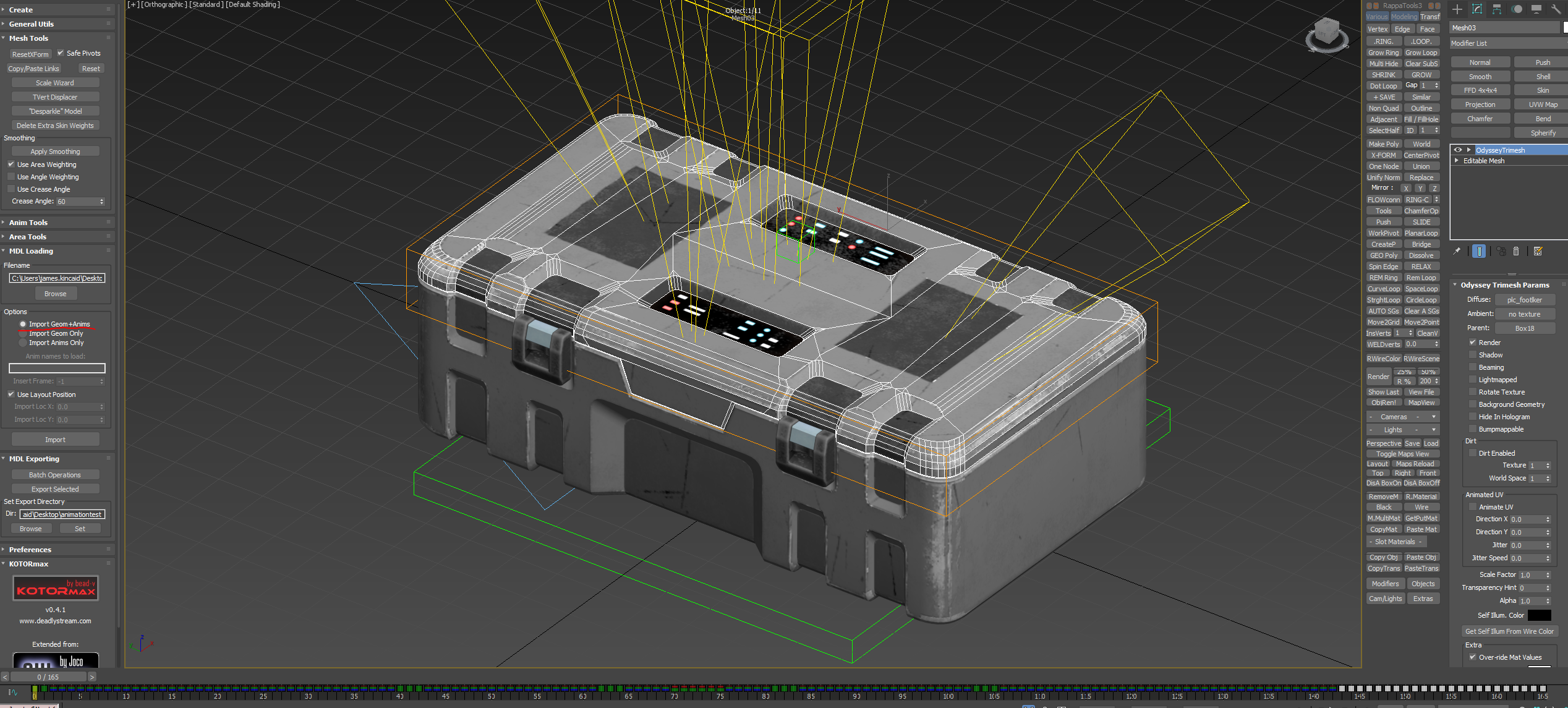Click the Pin Stack icon
1568x708 pixels.
[x=1457, y=251]
